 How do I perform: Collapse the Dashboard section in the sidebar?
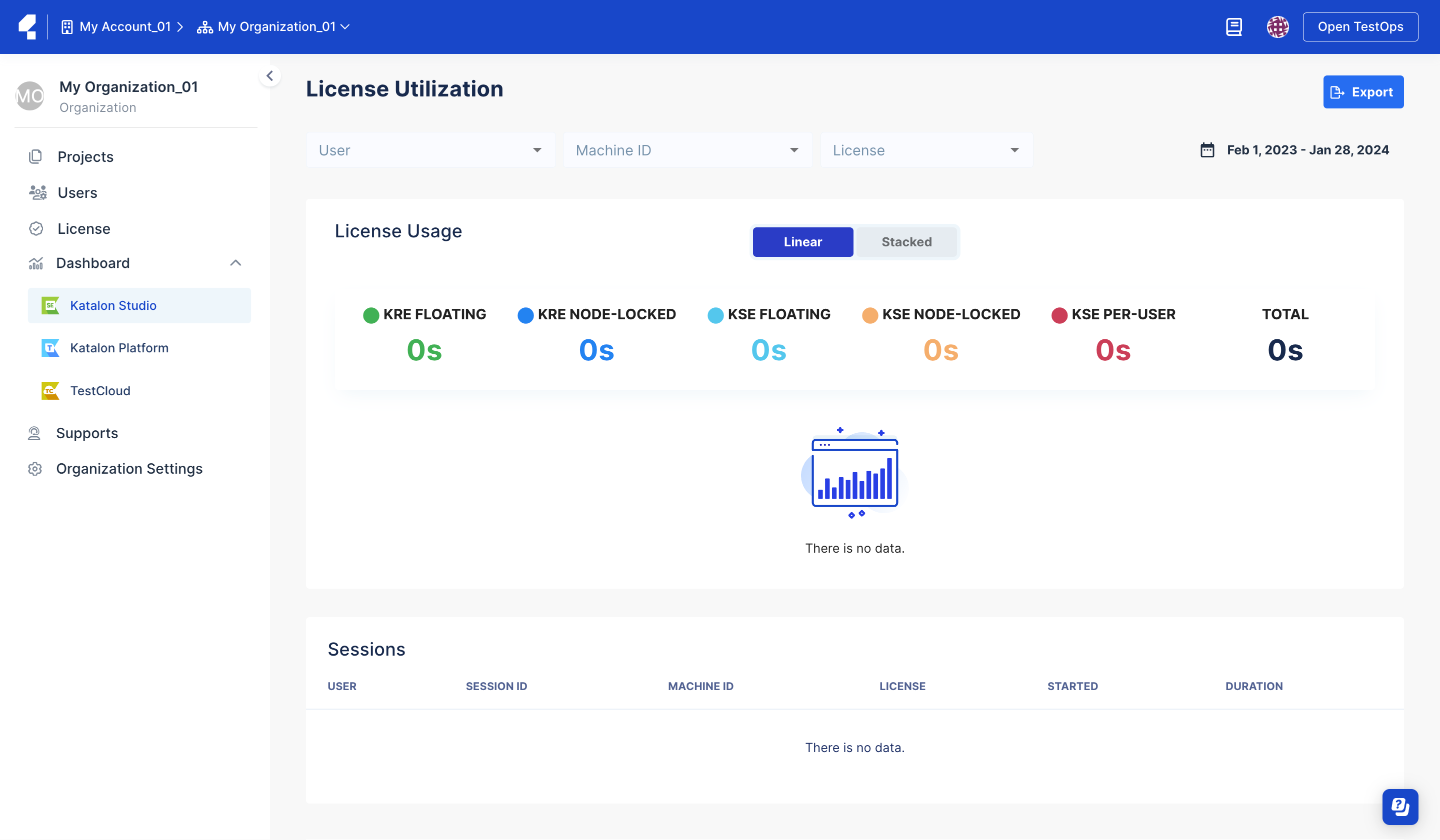[x=235, y=263]
